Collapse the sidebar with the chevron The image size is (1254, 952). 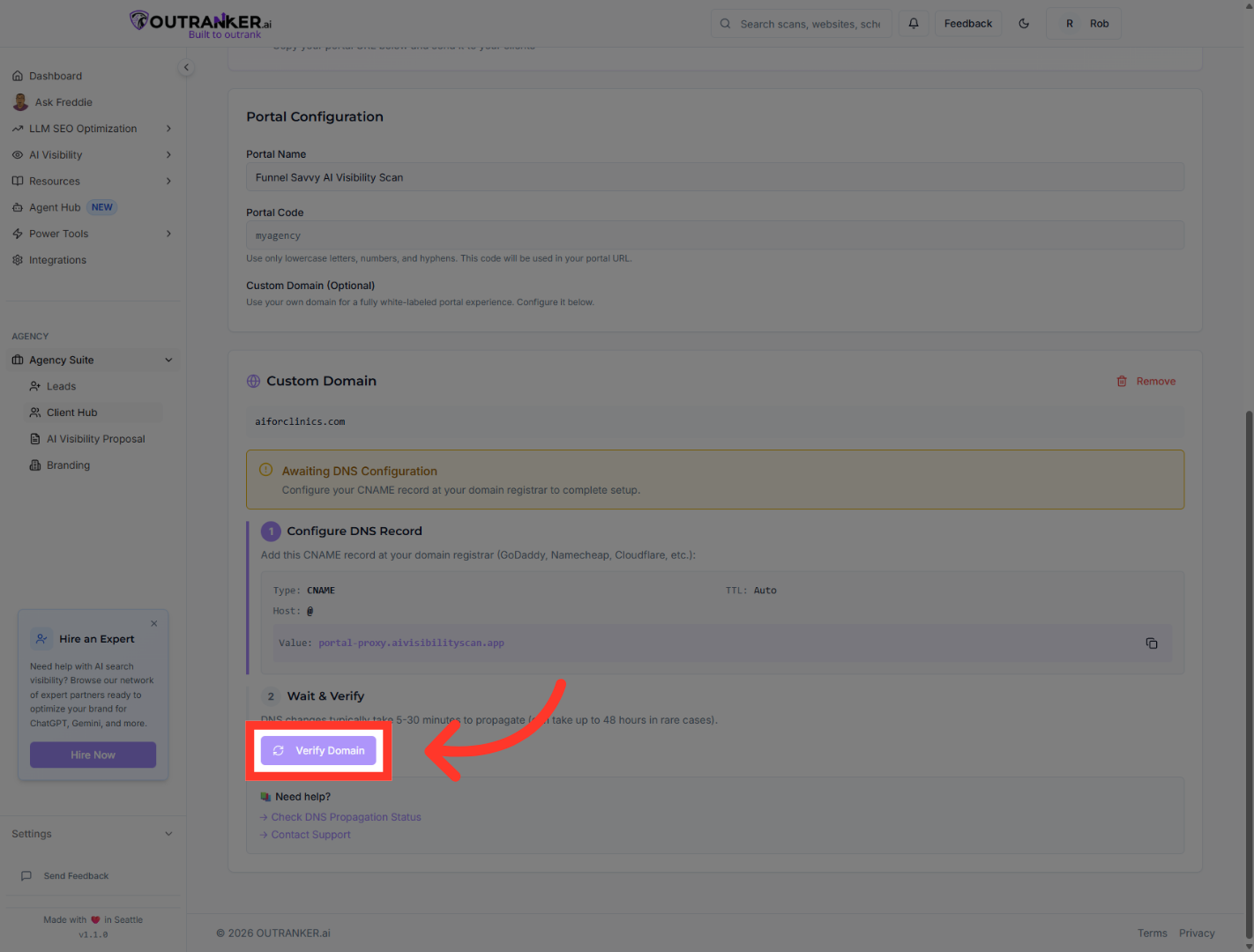click(186, 67)
